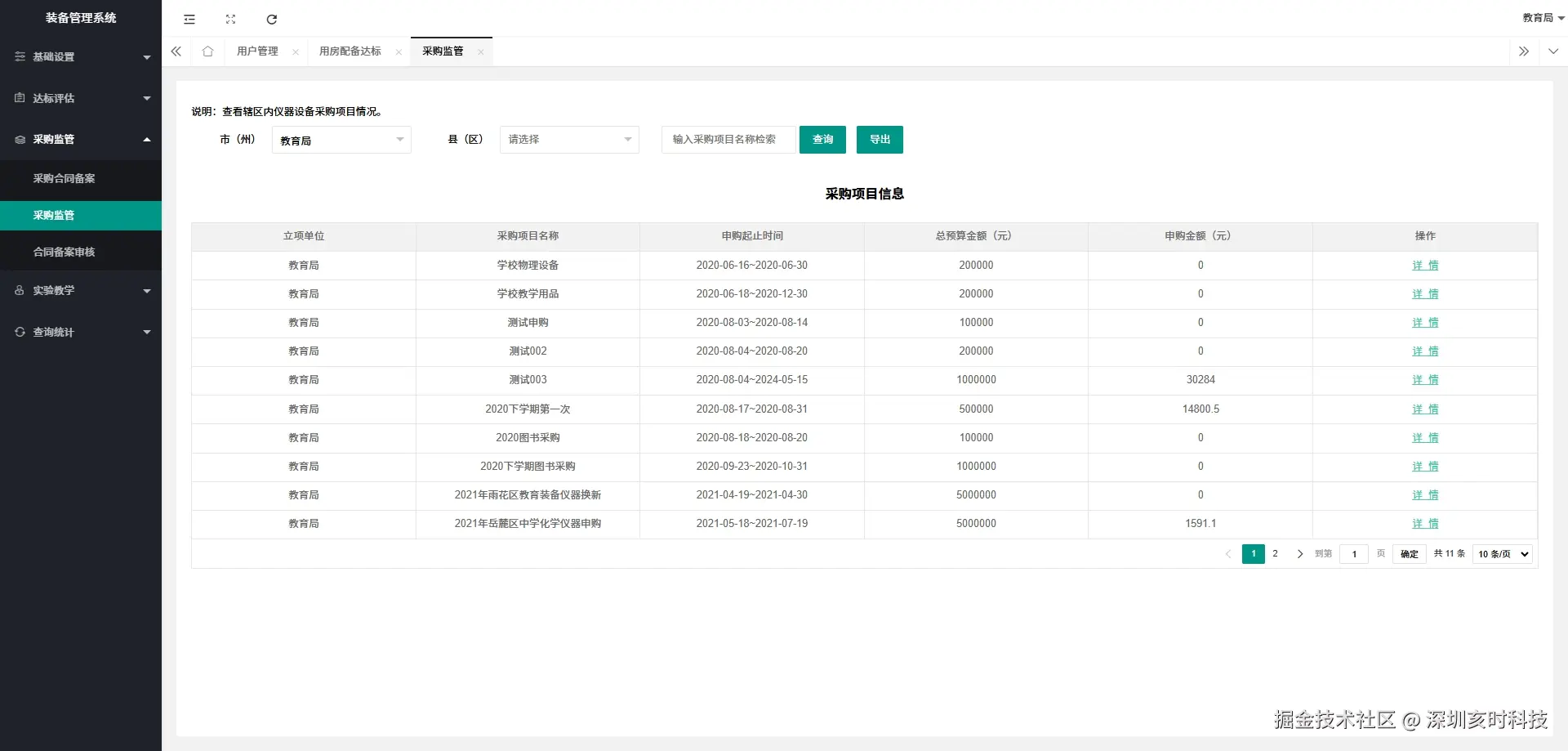
Task: Close the 用户管理 tab
Action: tap(296, 52)
